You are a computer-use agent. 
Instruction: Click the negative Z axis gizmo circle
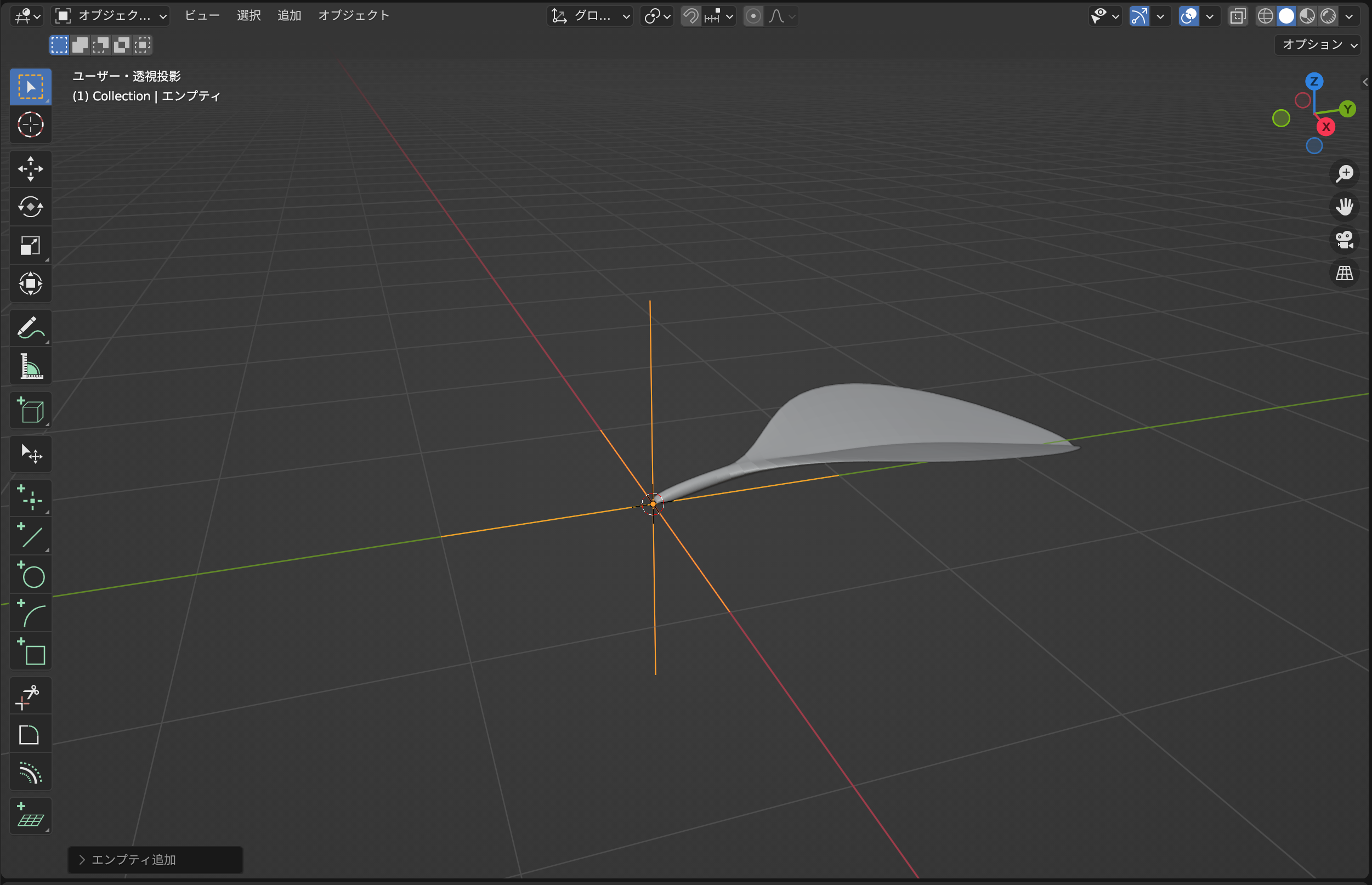[x=1314, y=146]
